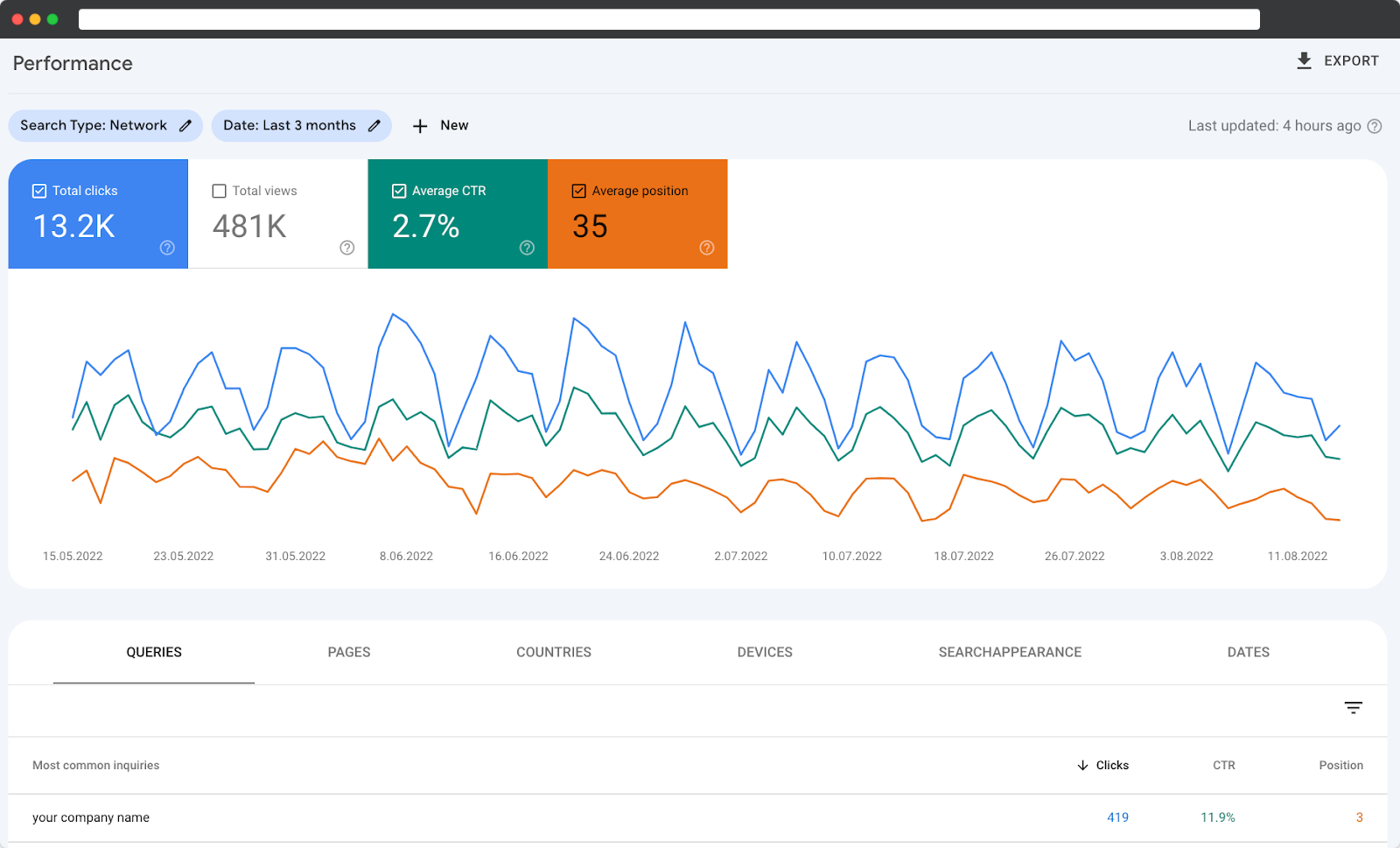Uncheck the Average position checkbox
Image resolution: width=1400 pixels, height=848 pixels.
click(x=579, y=191)
